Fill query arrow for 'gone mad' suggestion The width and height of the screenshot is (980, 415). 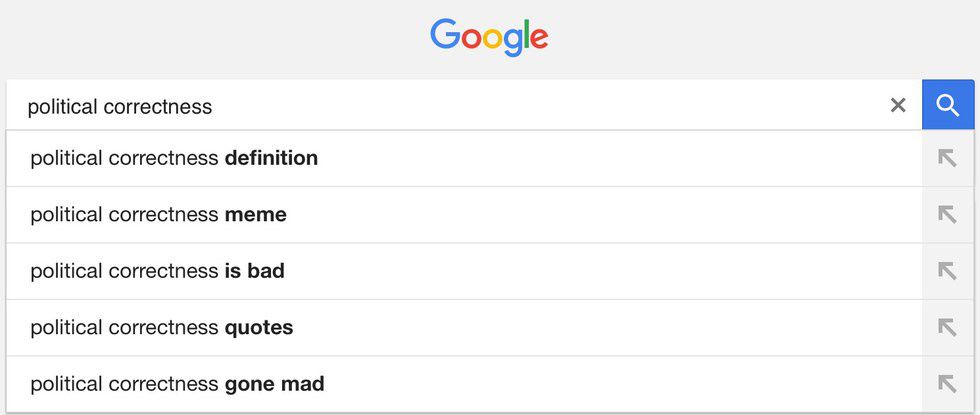(947, 384)
